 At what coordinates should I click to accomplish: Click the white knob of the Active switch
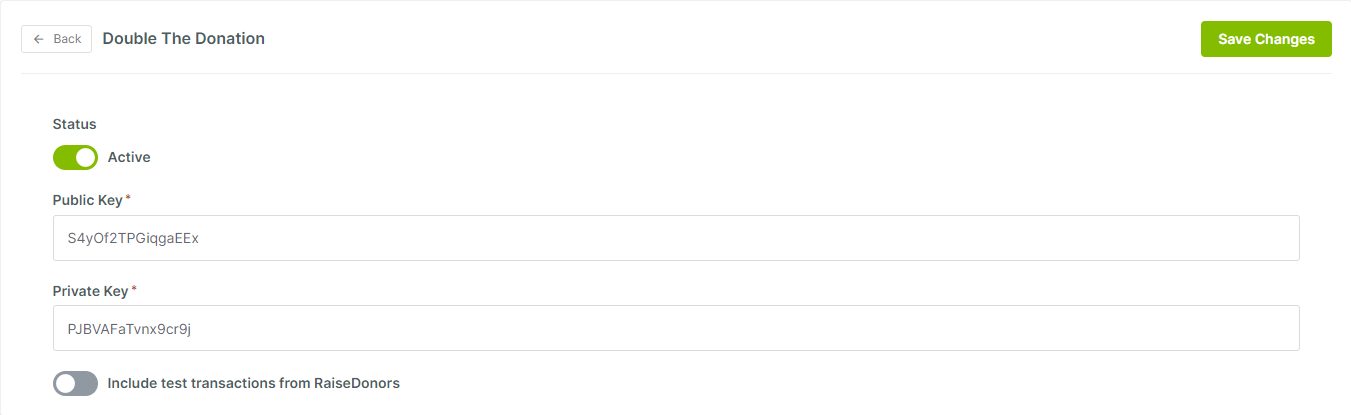tap(86, 157)
